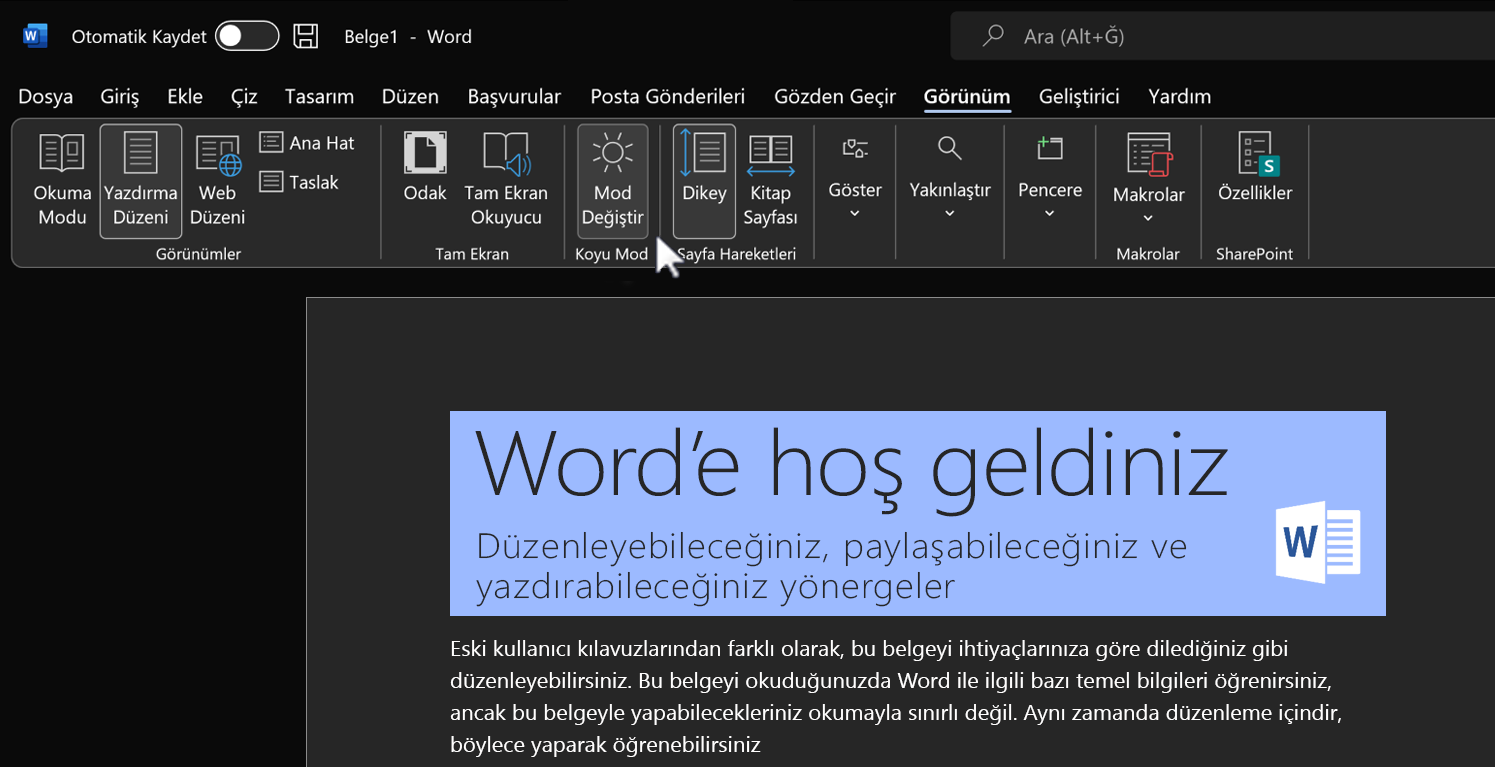Switch to the Çiz tab
Viewport: 1495px width, 767px height.
coord(244,97)
